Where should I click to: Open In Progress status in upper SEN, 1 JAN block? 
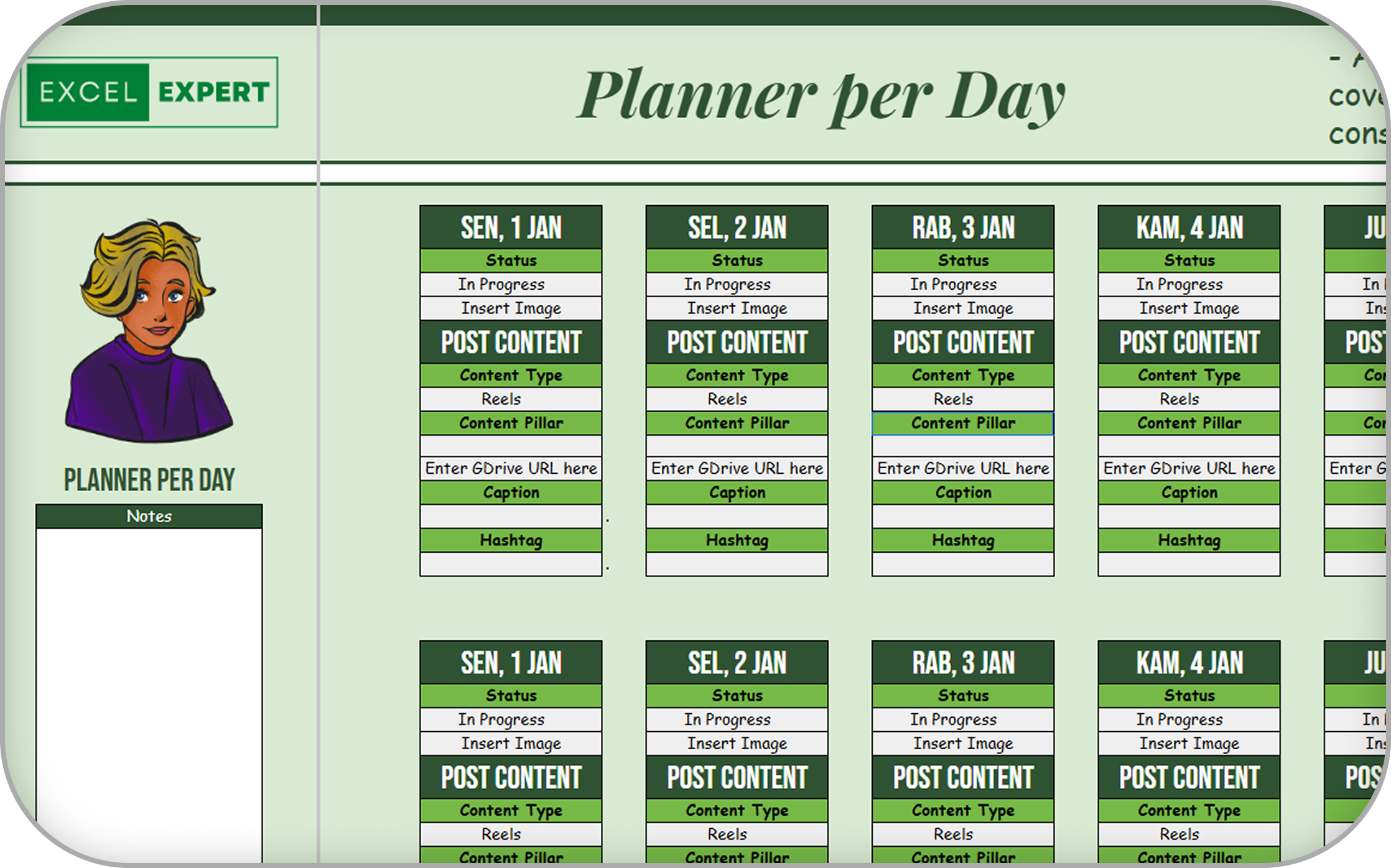point(511,284)
